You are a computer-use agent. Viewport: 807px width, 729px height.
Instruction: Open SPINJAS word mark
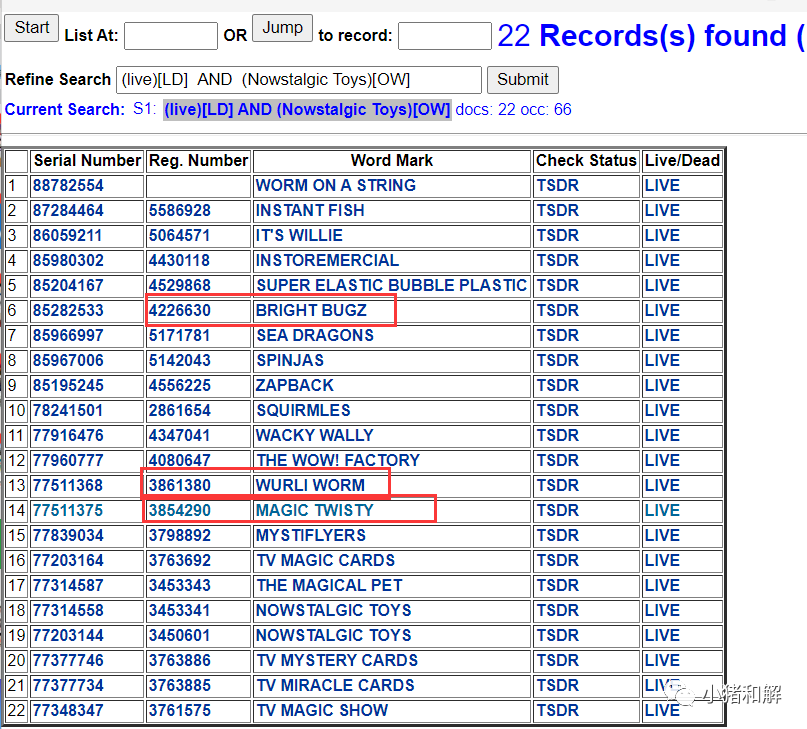(x=290, y=360)
